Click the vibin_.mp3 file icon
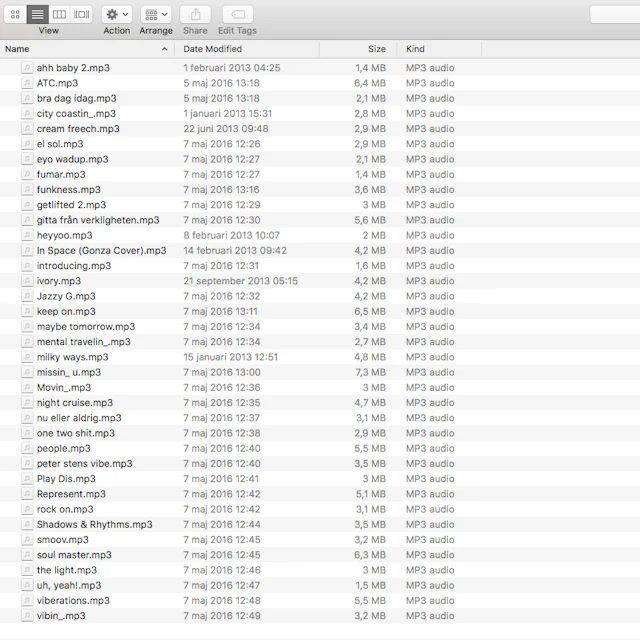640x640 pixels. coord(27,616)
